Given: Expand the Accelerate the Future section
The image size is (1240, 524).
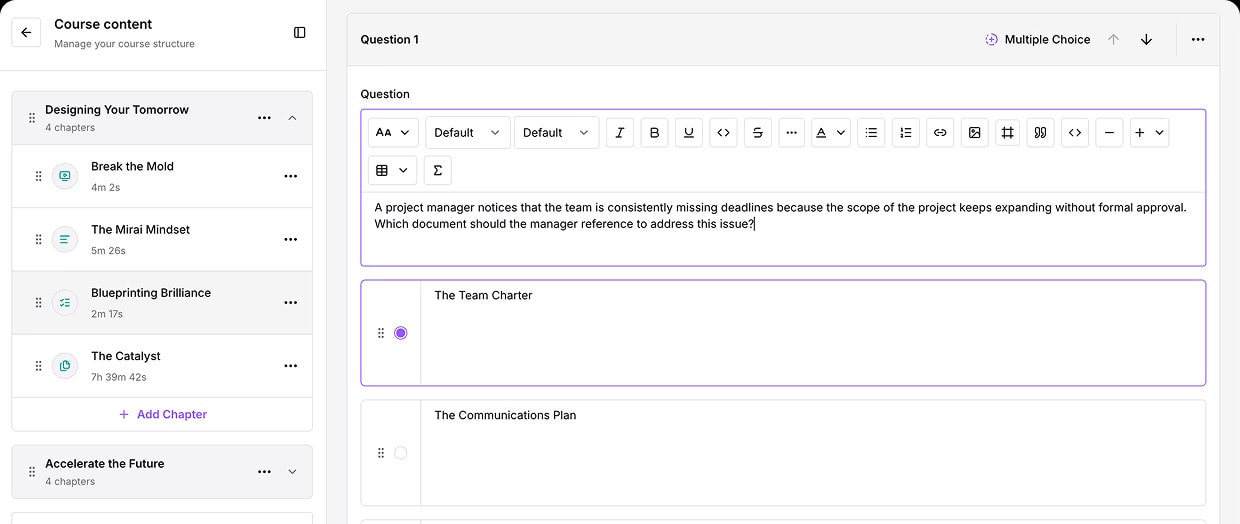Looking at the screenshot, I should click(292, 472).
